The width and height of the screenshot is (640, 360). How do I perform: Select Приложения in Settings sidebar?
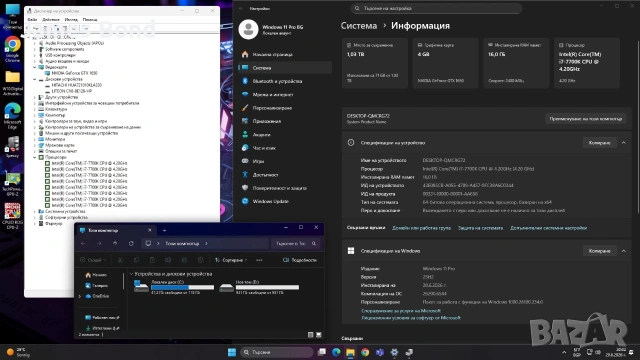(x=285, y=121)
